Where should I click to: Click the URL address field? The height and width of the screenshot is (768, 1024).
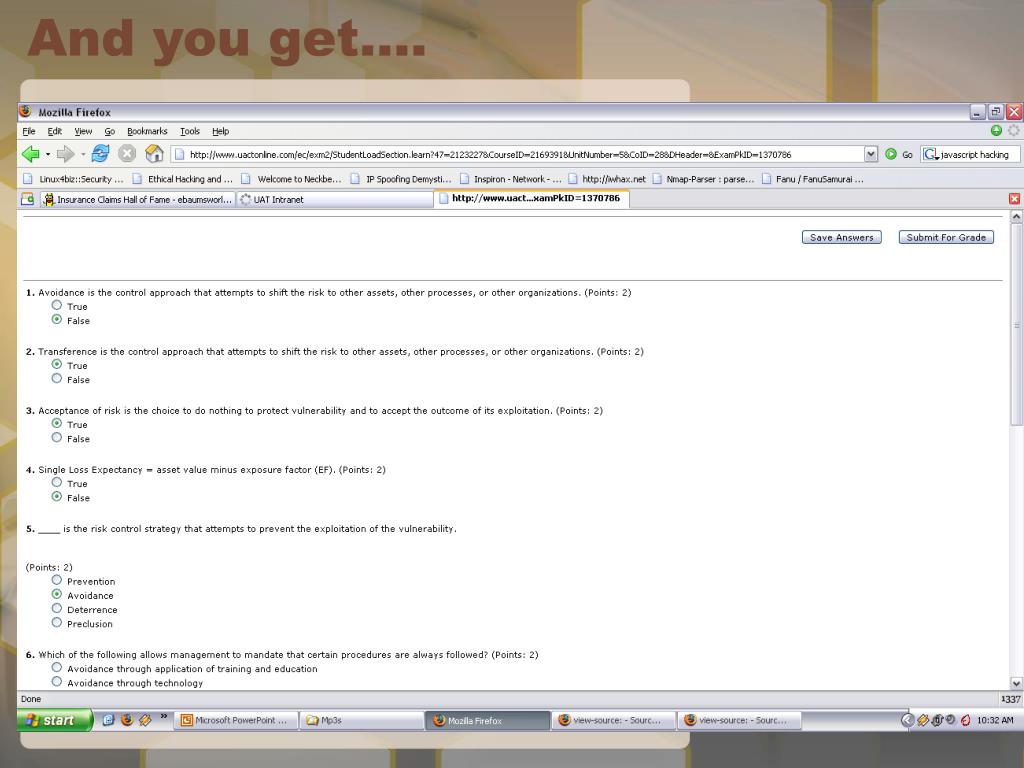[517, 155]
